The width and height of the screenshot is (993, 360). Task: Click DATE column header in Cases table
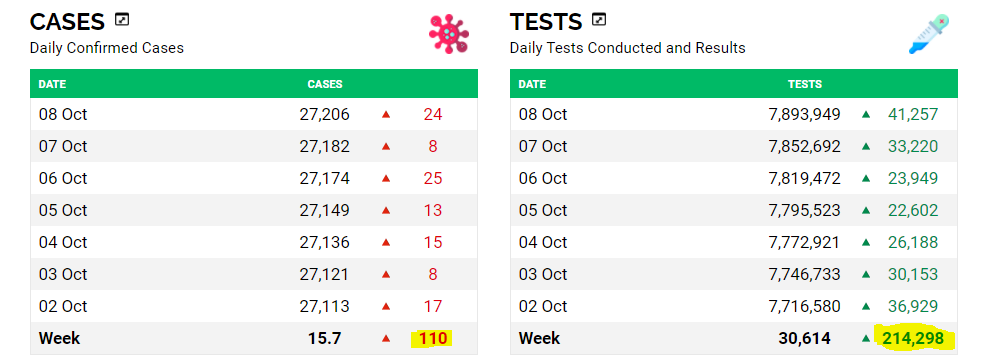tap(52, 84)
